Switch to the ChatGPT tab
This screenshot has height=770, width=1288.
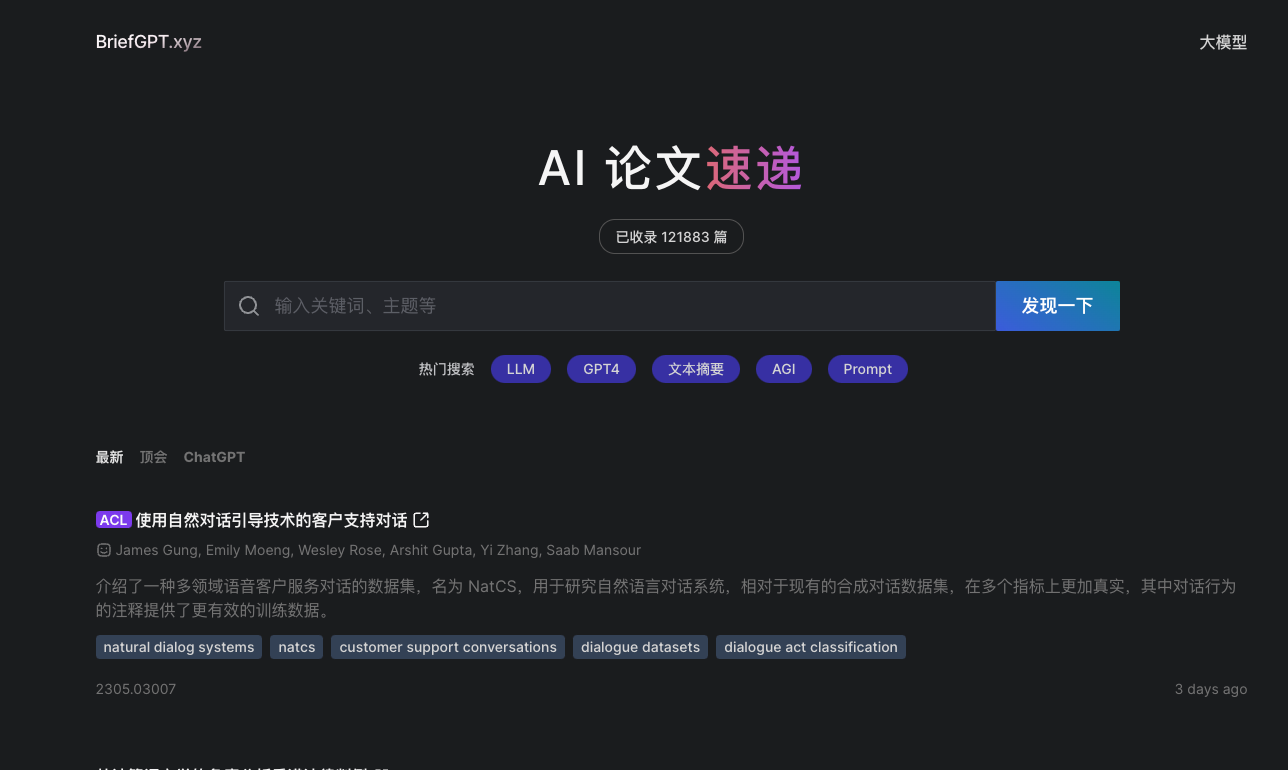(214, 457)
